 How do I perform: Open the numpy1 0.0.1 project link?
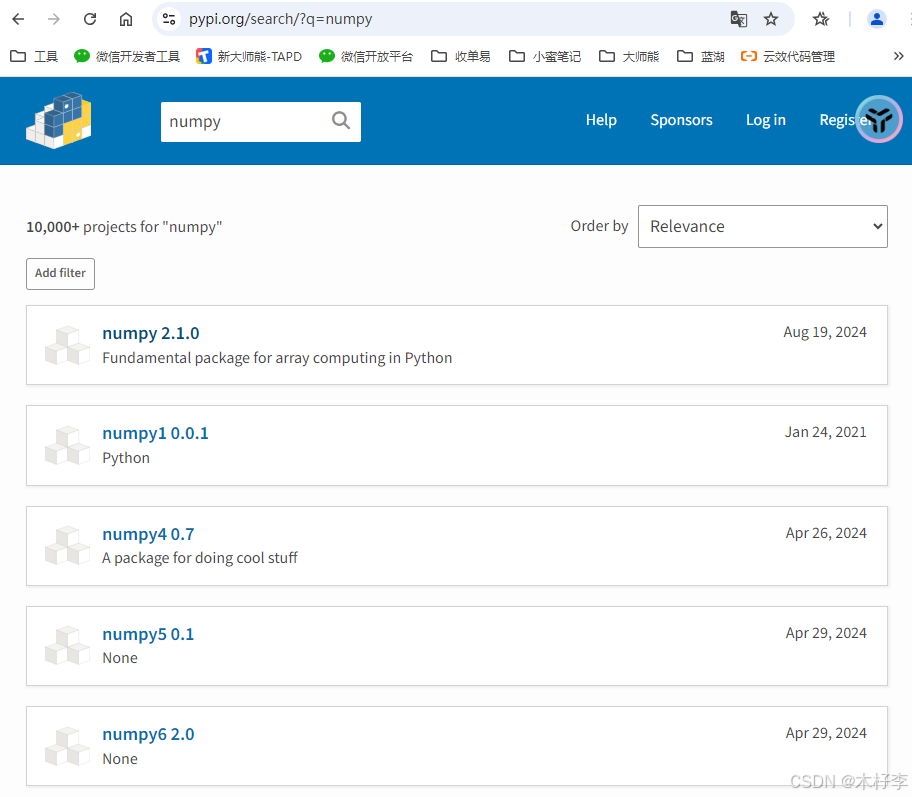pos(155,433)
